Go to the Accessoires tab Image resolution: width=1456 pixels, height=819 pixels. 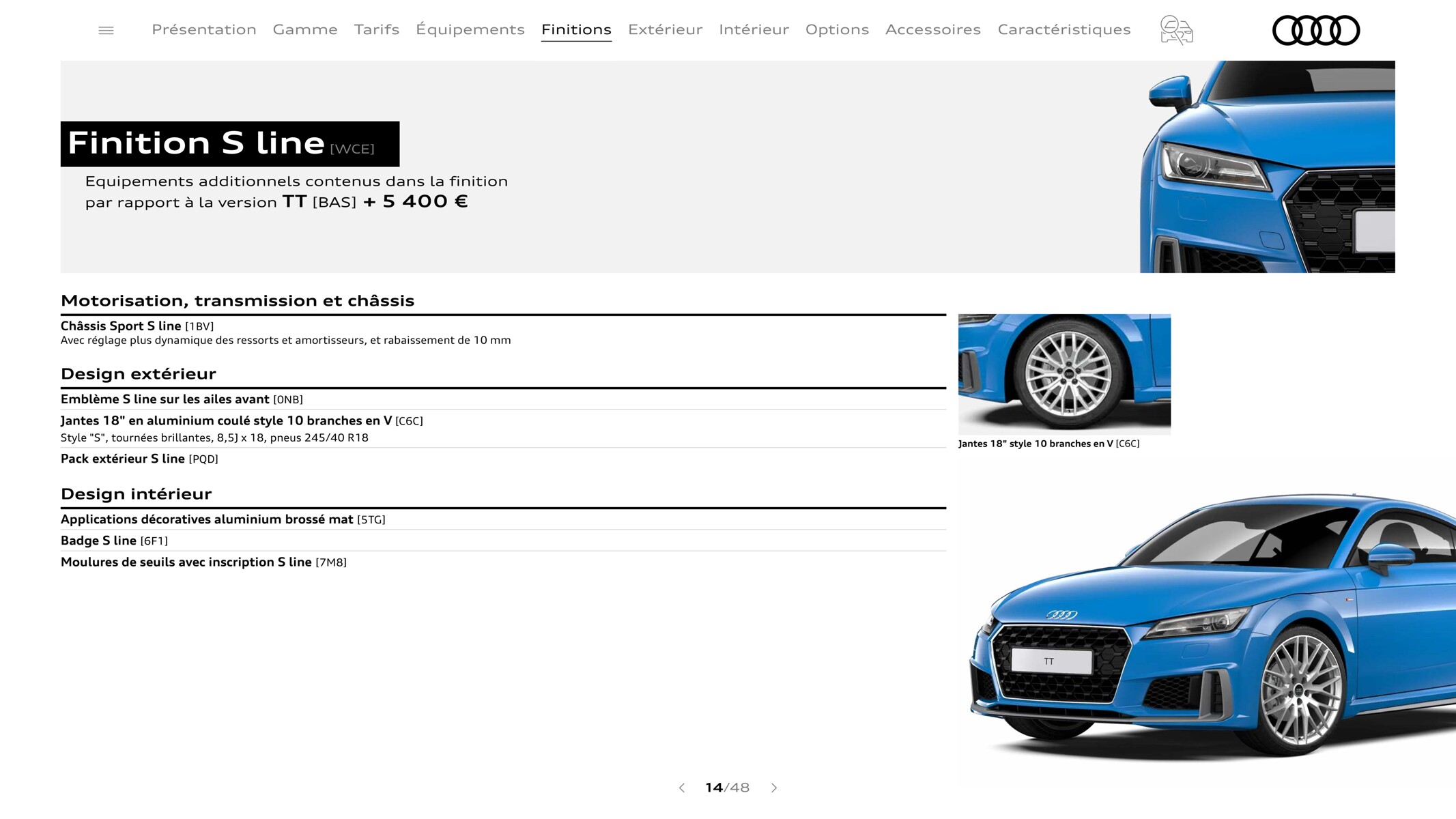pos(933,29)
